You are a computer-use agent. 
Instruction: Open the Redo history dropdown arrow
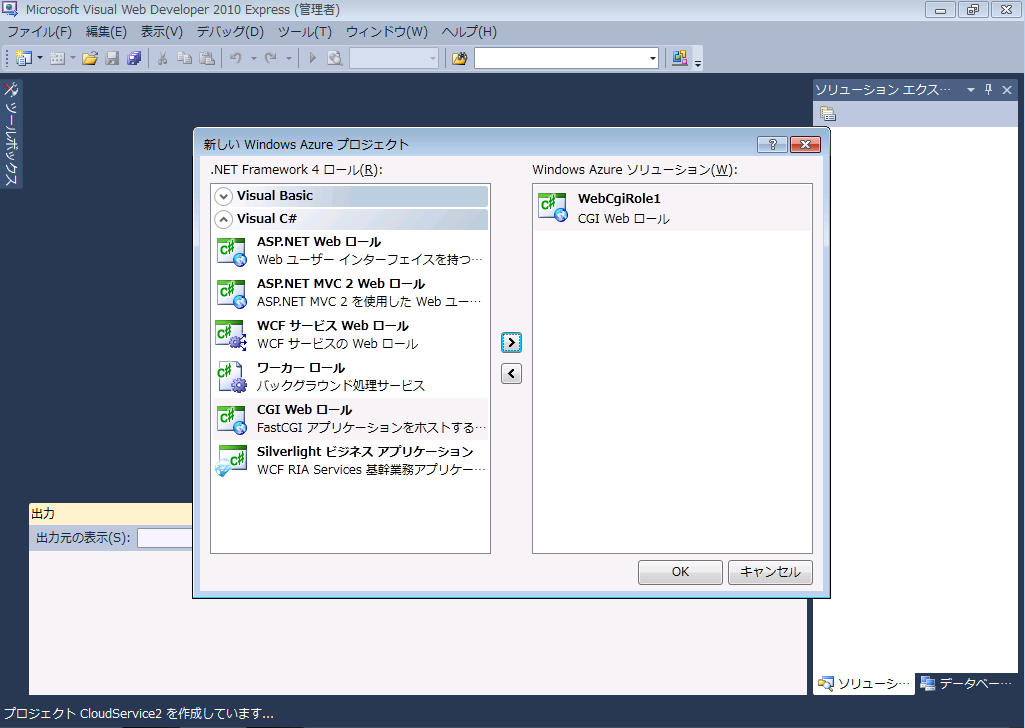pyautogui.click(x=288, y=58)
